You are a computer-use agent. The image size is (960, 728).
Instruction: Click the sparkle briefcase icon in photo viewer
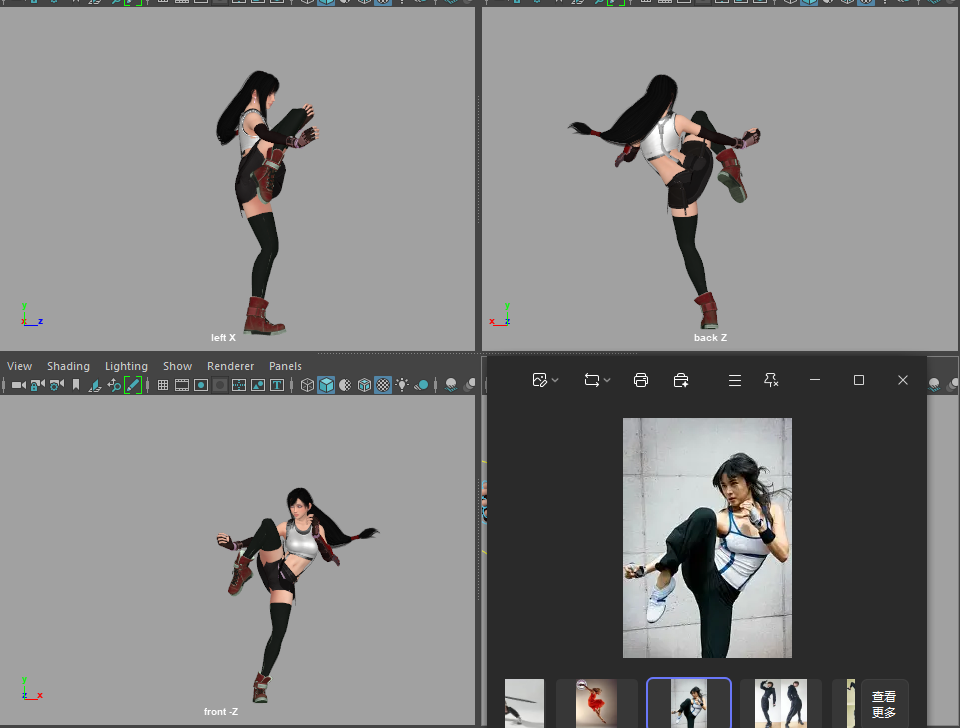pyautogui.click(x=681, y=380)
